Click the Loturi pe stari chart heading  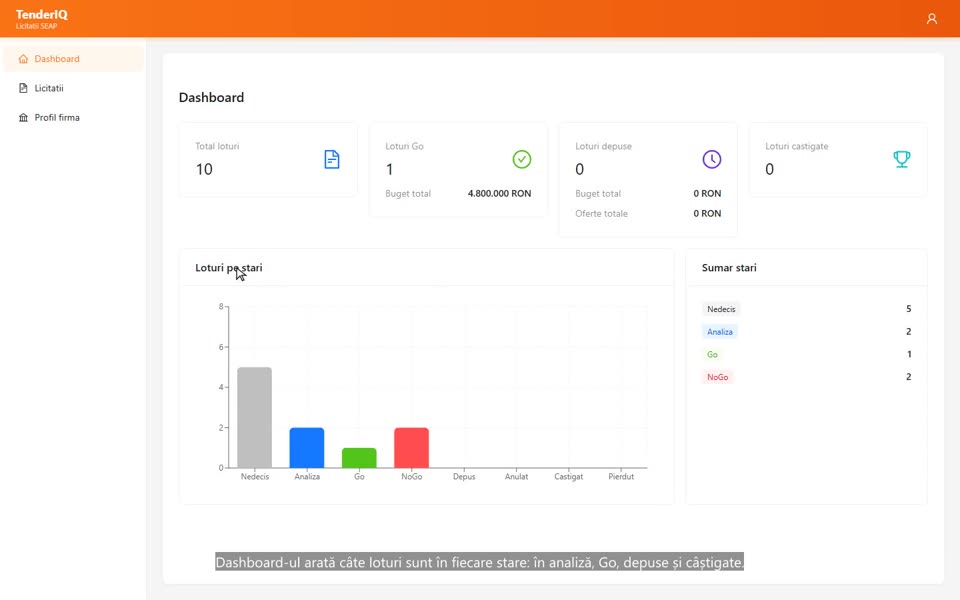[228, 268]
